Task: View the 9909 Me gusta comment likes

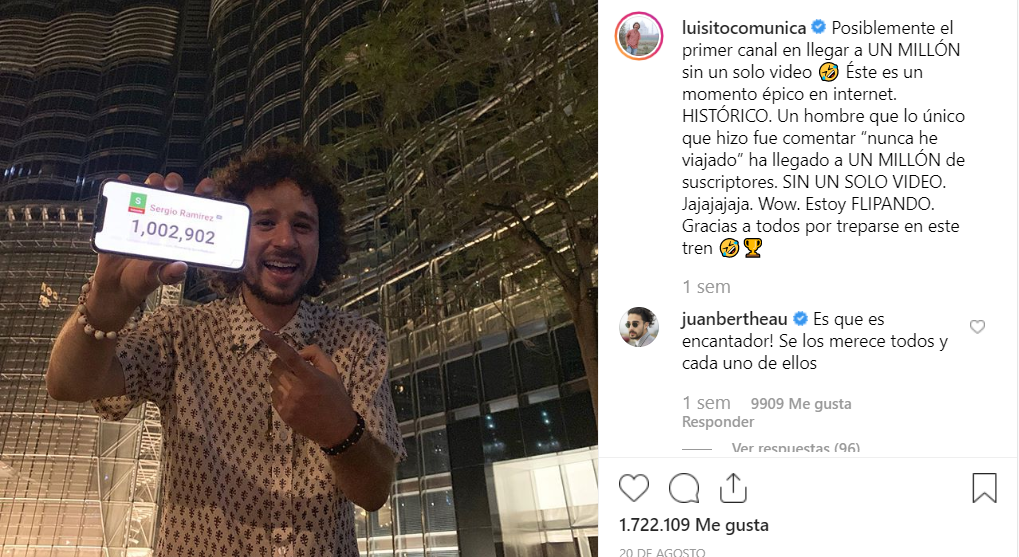Action: pyautogui.click(x=801, y=404)
